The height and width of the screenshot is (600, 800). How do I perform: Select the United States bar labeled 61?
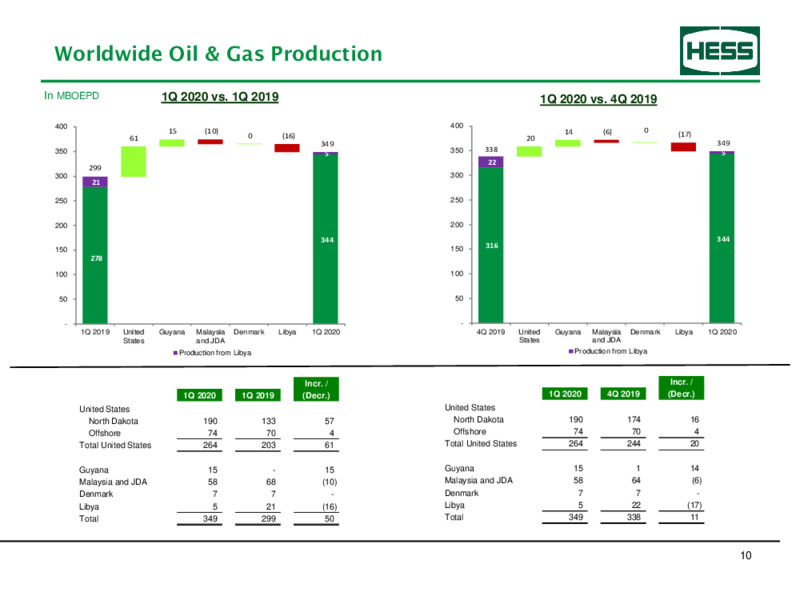pos(134,162)
